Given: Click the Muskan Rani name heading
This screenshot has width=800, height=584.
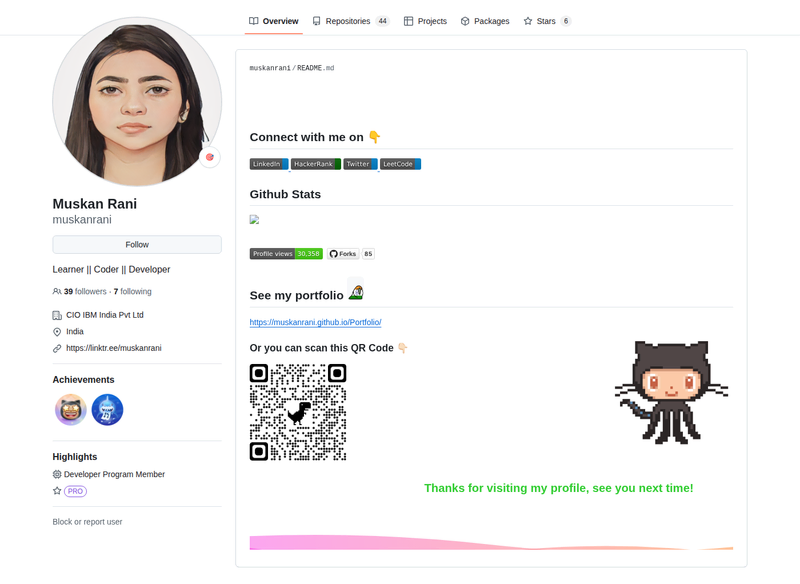Looking at the screenshot, I should (x=95, y=204).
